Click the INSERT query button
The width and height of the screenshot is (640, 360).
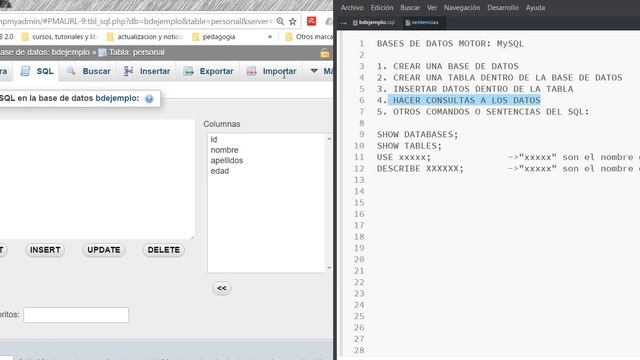click(45, 250)
